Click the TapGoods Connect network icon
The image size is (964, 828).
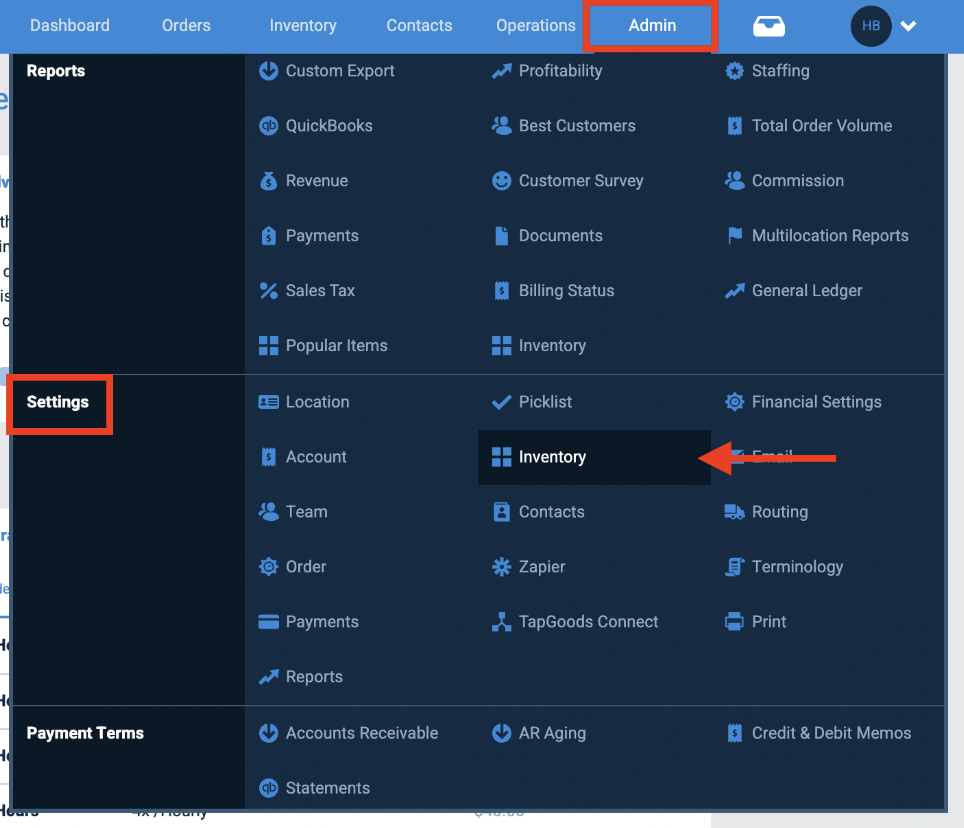pyautogui.click(x=501, y=622)
